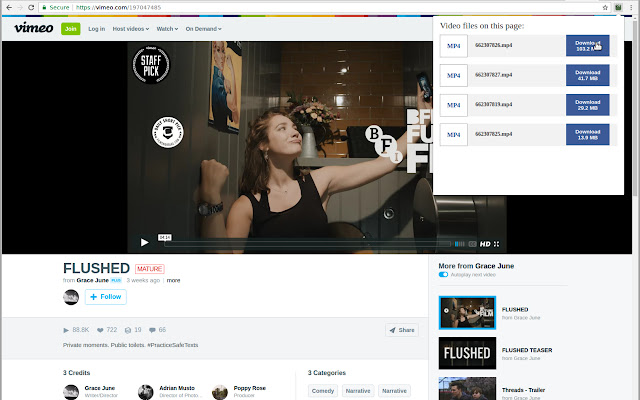Open the browser menu icon
Viewport: 640px width, 400px height.
(632, 7)
